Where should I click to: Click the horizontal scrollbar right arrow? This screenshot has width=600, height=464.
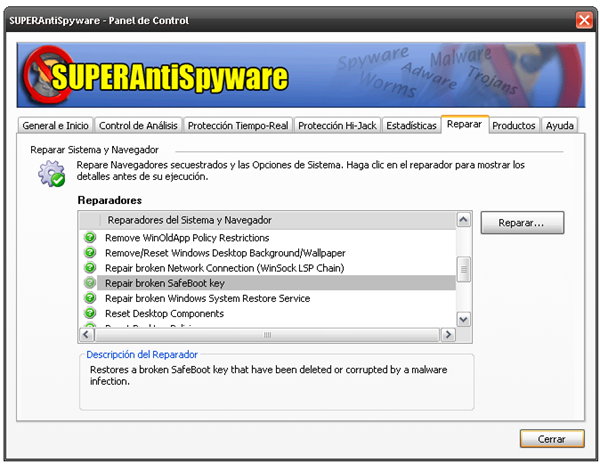(448, 334)
